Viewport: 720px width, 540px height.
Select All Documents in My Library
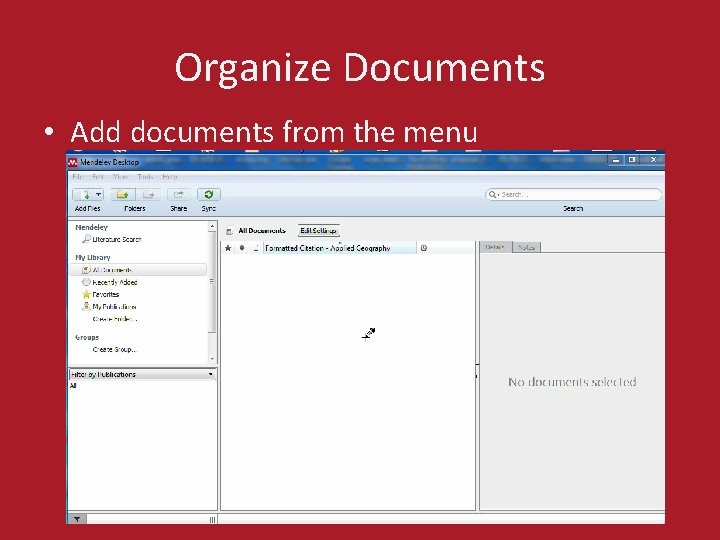(138, 270)
